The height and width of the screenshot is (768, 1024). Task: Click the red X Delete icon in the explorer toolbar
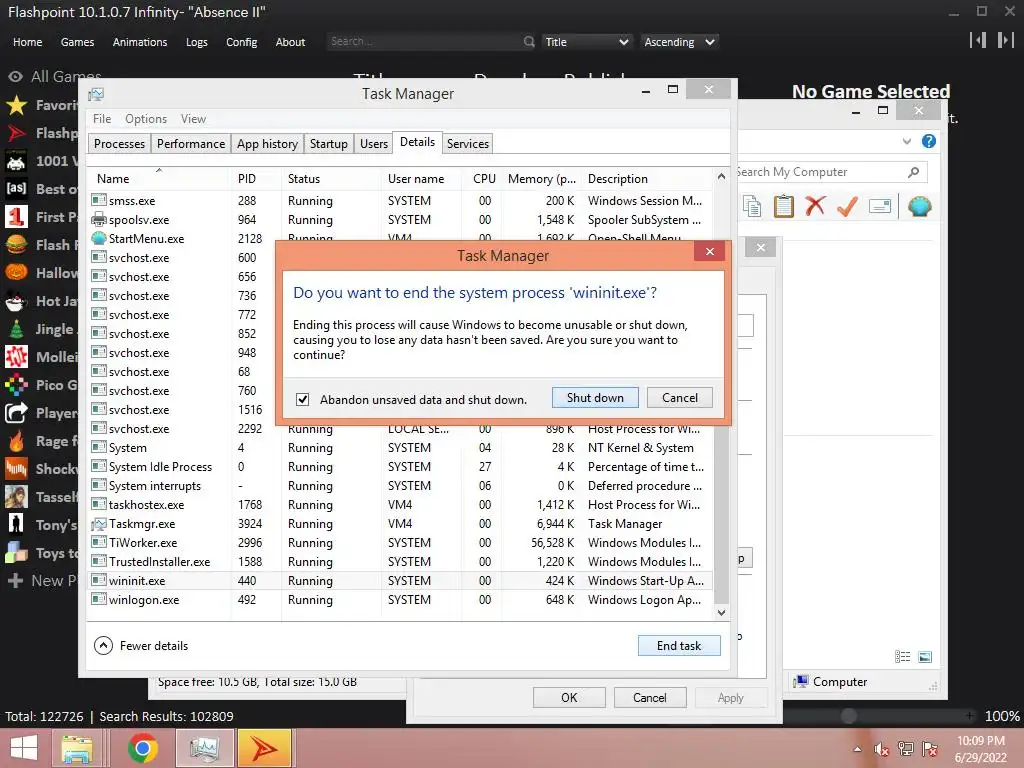click(x=815, y=206)
